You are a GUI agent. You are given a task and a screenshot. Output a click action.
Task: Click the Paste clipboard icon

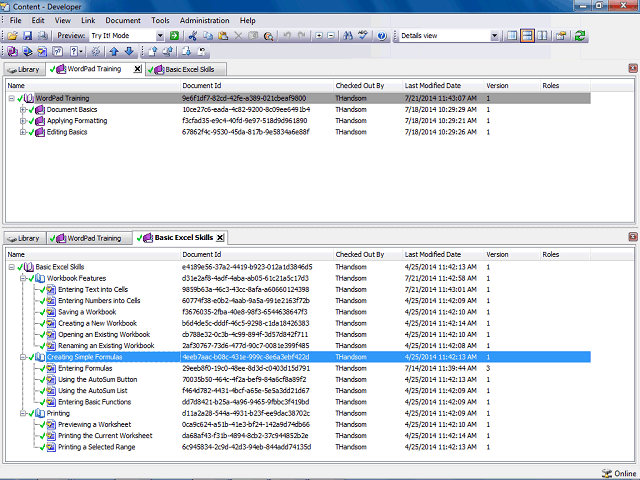(223, 36)
